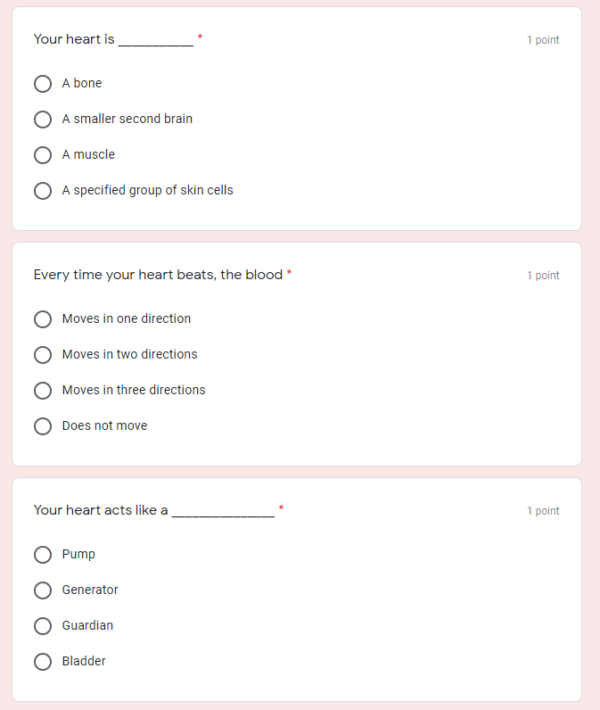The image size is (600, 710).
Task: Pick 'A specified group of skin cells'
Action: (43, 190)
